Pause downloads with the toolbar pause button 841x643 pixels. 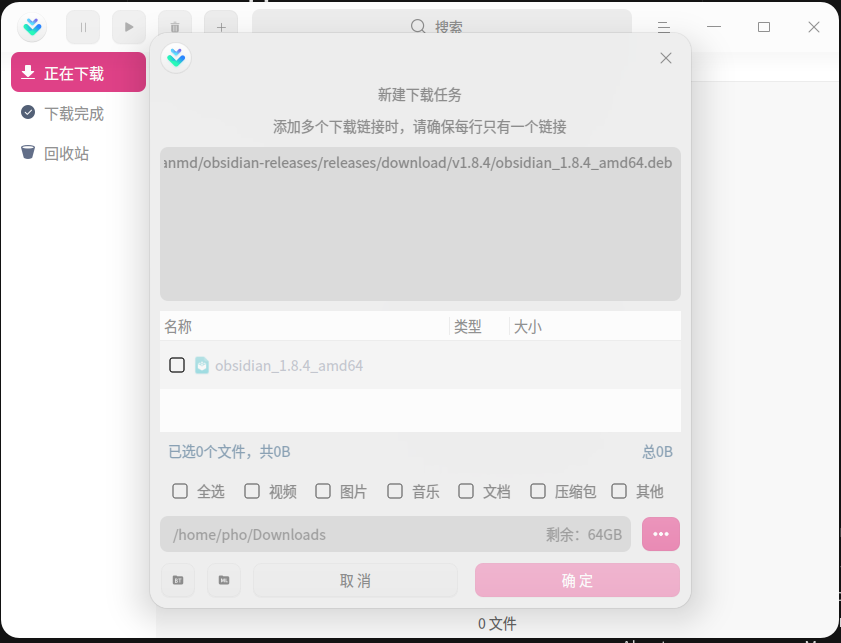click(83, 27)
